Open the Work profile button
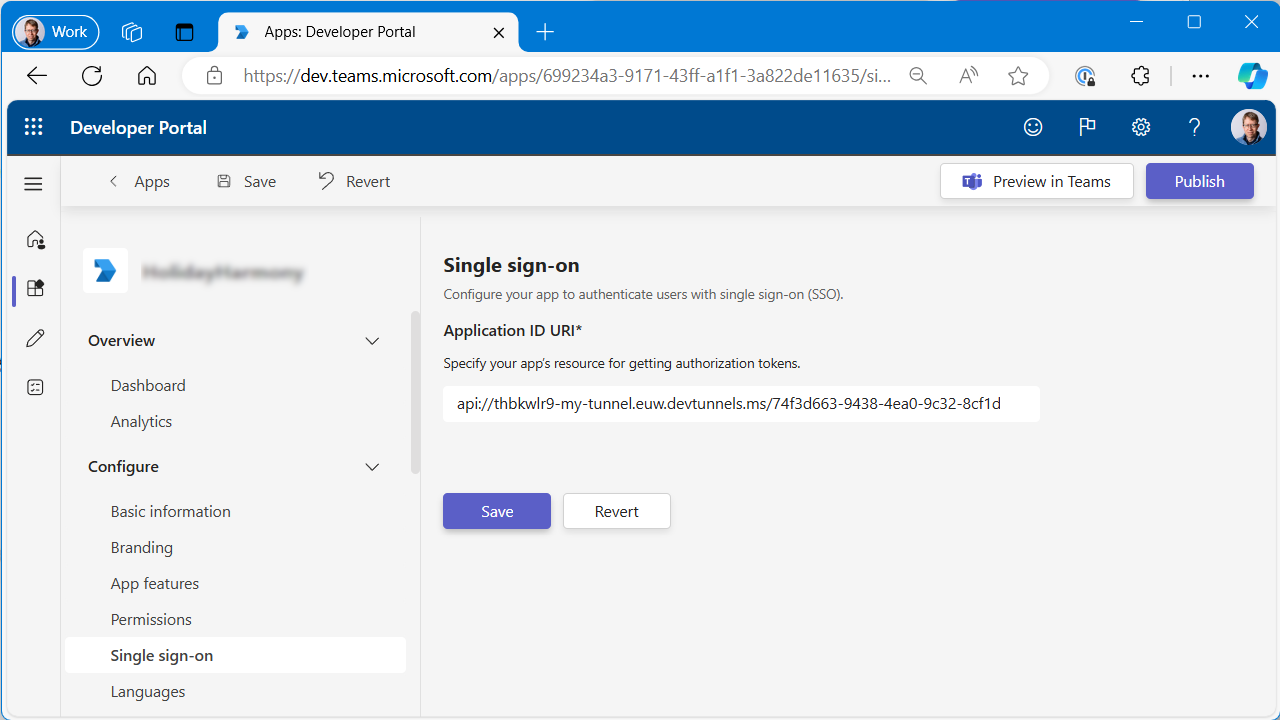The image size is (1280, 720). tap(56, 32)
